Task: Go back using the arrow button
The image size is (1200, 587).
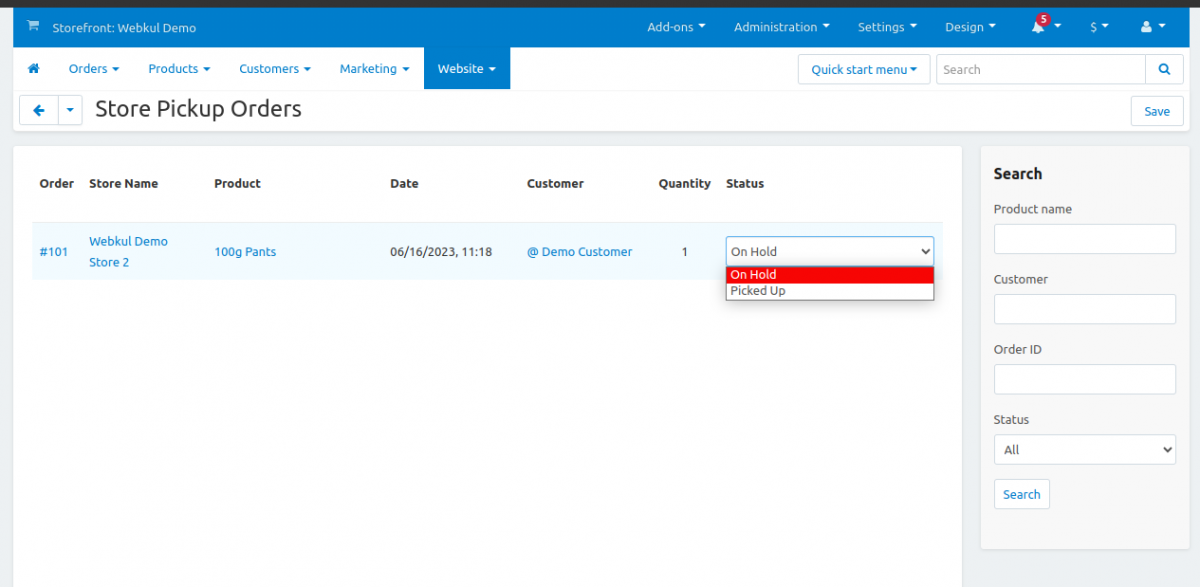Action: tap(38, 110)
